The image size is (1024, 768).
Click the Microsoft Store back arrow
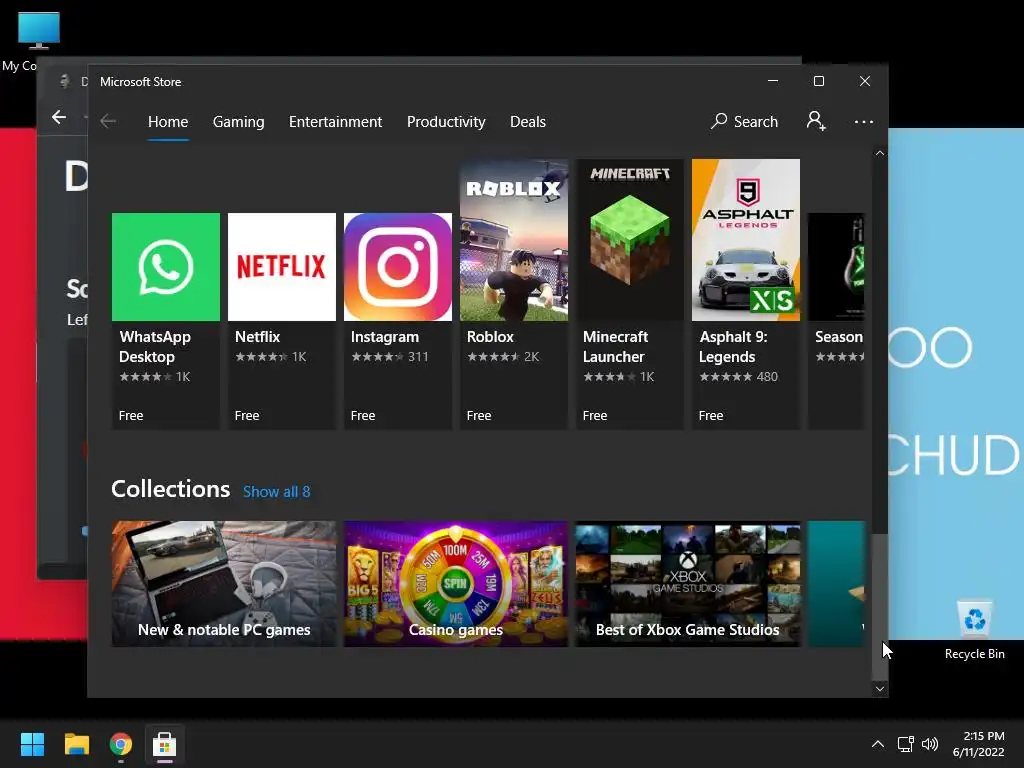[108, 121]
